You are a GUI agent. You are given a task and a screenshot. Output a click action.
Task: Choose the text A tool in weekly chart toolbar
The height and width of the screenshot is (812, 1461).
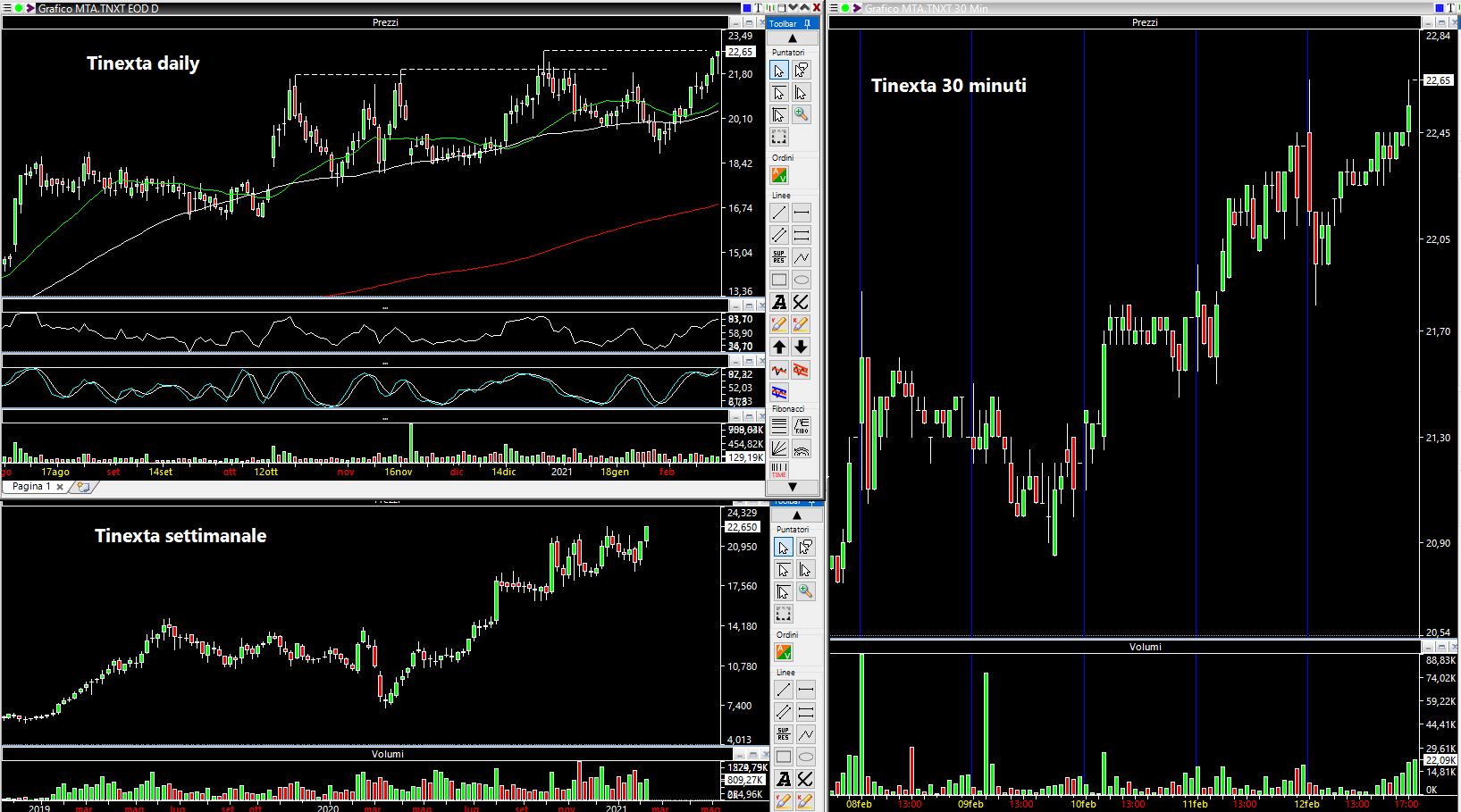(x=784, y=780)
